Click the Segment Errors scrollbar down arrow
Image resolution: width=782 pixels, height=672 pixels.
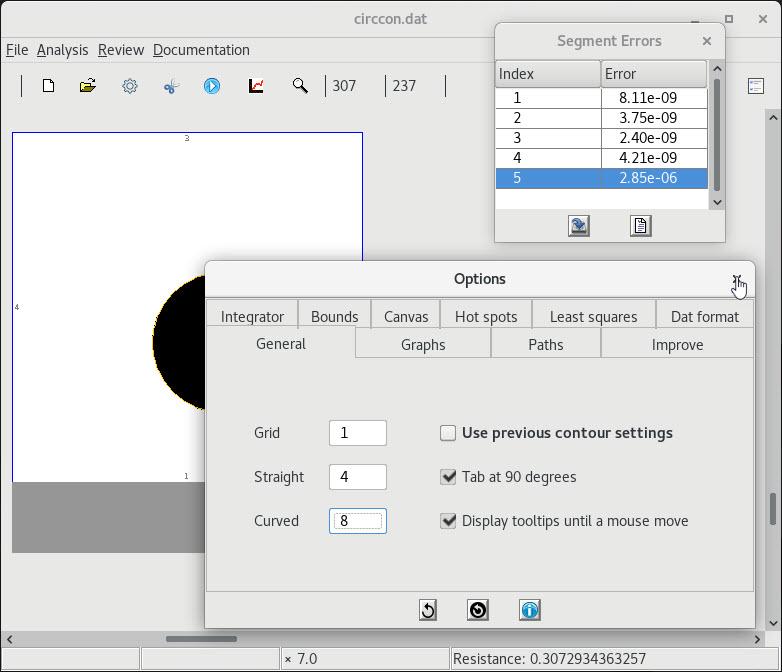(716, 202)
